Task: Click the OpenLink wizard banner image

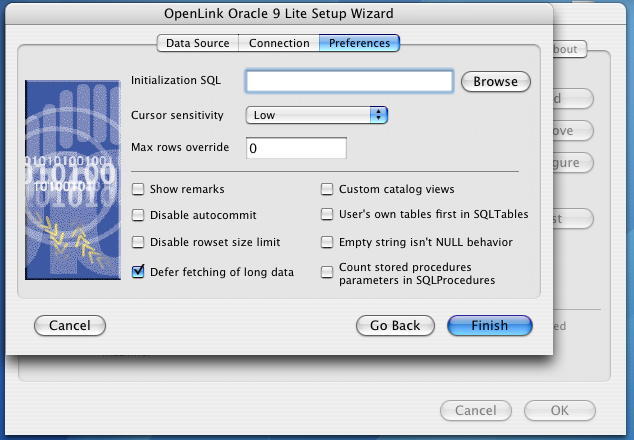Action: coord(73,180)
